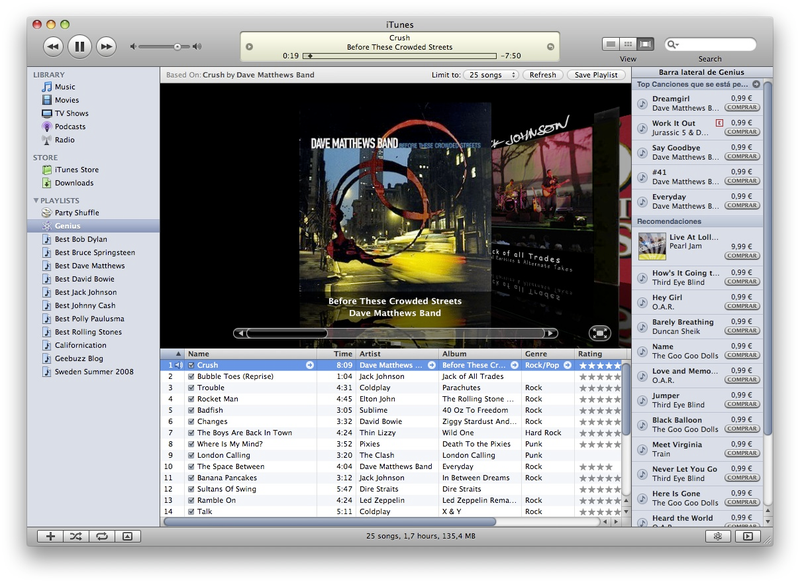Toggle shuffle in the bottom bar

click(x=76, y=536)
